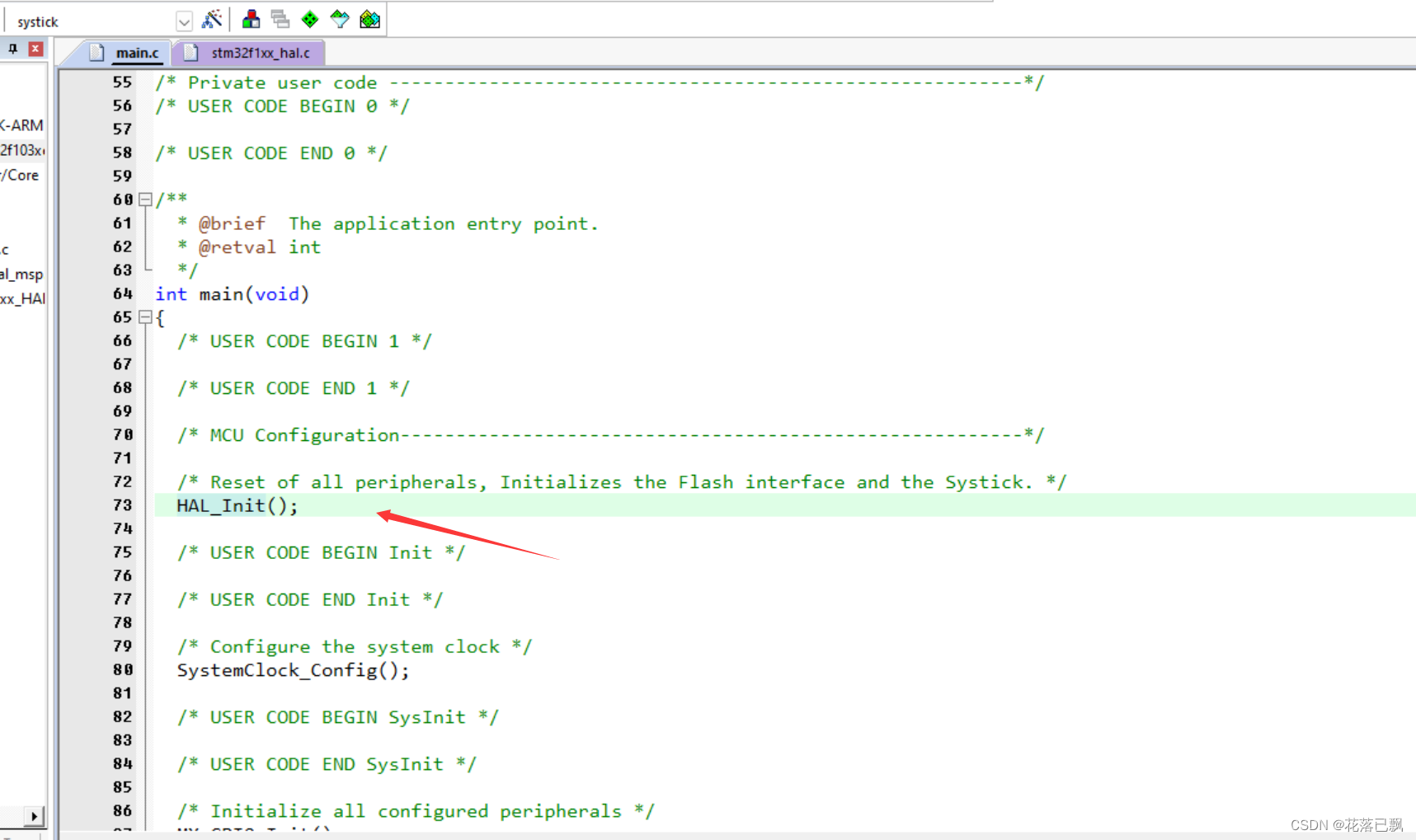Open the systick target dropdown
Viewport: 1416px width, 840px height.
[185, 21]
